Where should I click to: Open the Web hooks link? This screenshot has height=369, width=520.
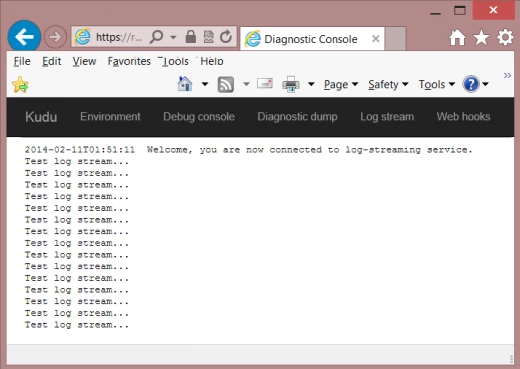(x=464, y=117)
